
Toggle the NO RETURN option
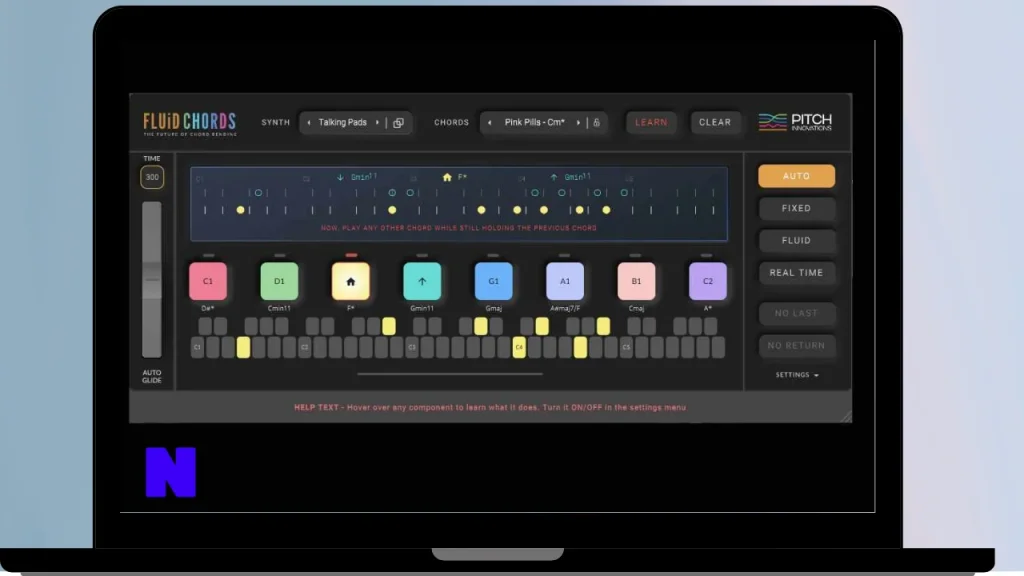coord(796,345)
